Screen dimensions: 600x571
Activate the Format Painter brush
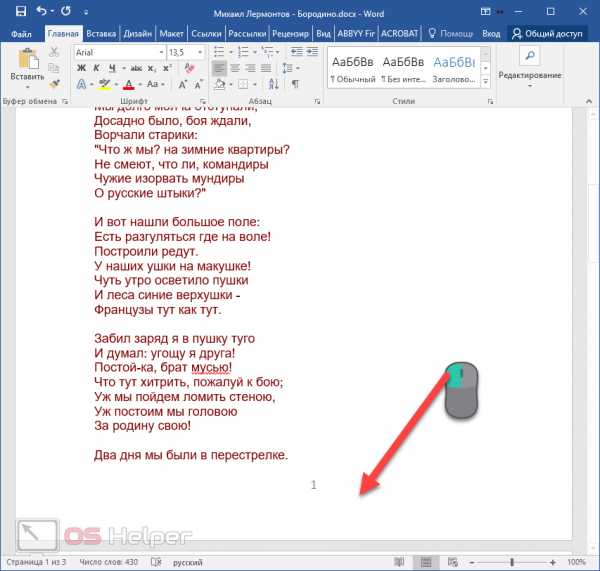coord(55,83)
